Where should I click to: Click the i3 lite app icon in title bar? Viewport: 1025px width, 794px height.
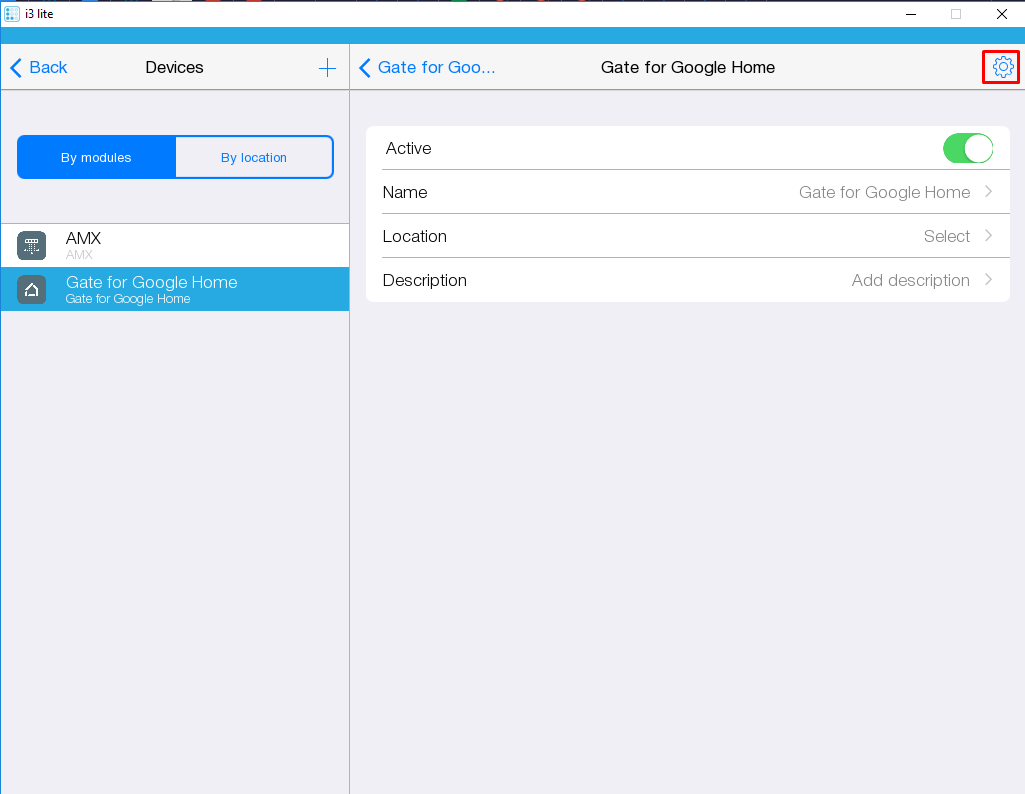[12, 14]
